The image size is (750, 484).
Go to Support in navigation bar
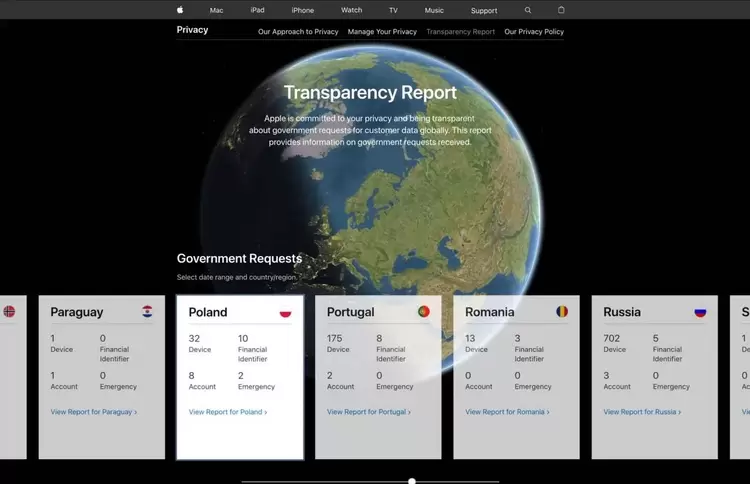484,10
